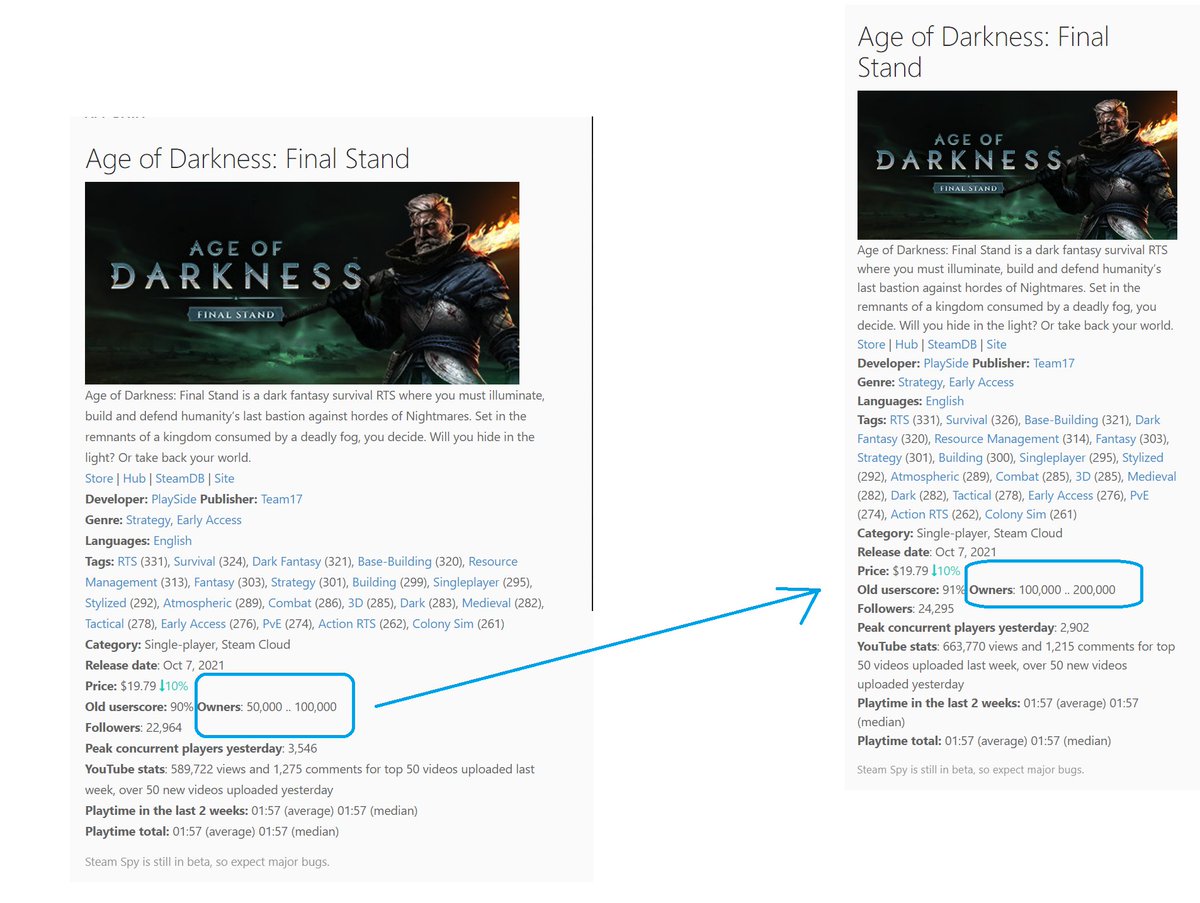Screen dimensions: 1200x903
Task: Open the SteamDB link in right panel
Action: pyautogui.click(x=951, y=344)
